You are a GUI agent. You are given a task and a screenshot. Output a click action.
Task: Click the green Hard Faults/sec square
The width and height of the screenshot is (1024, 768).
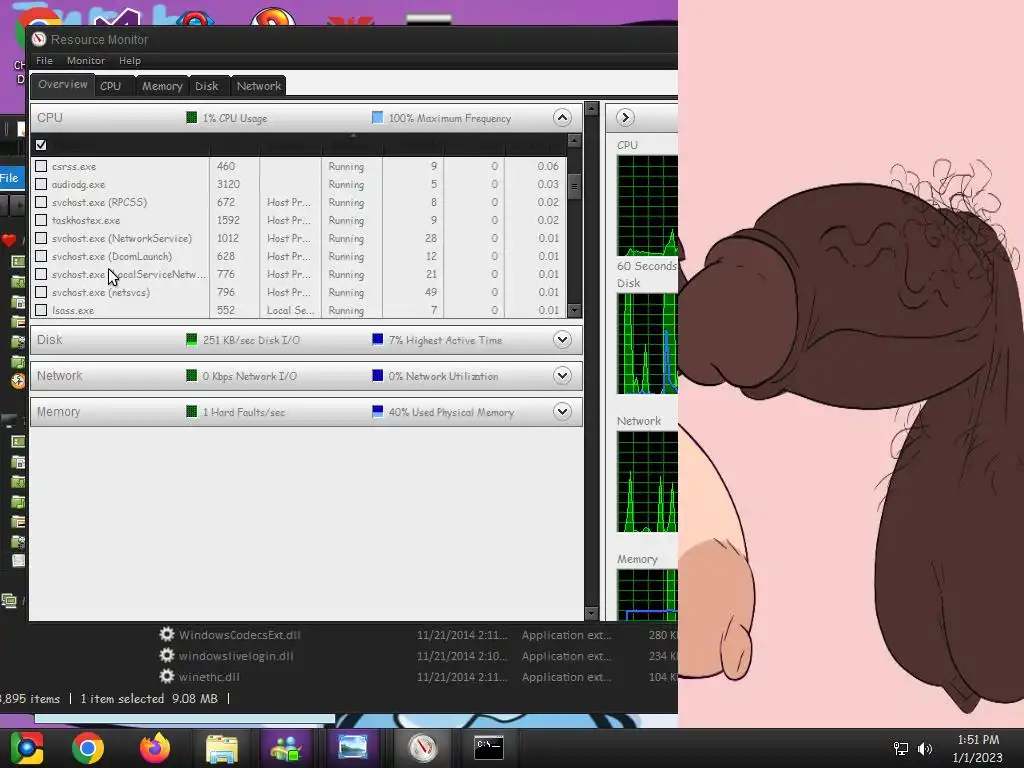pyautogui.click(x=191, y=411)
